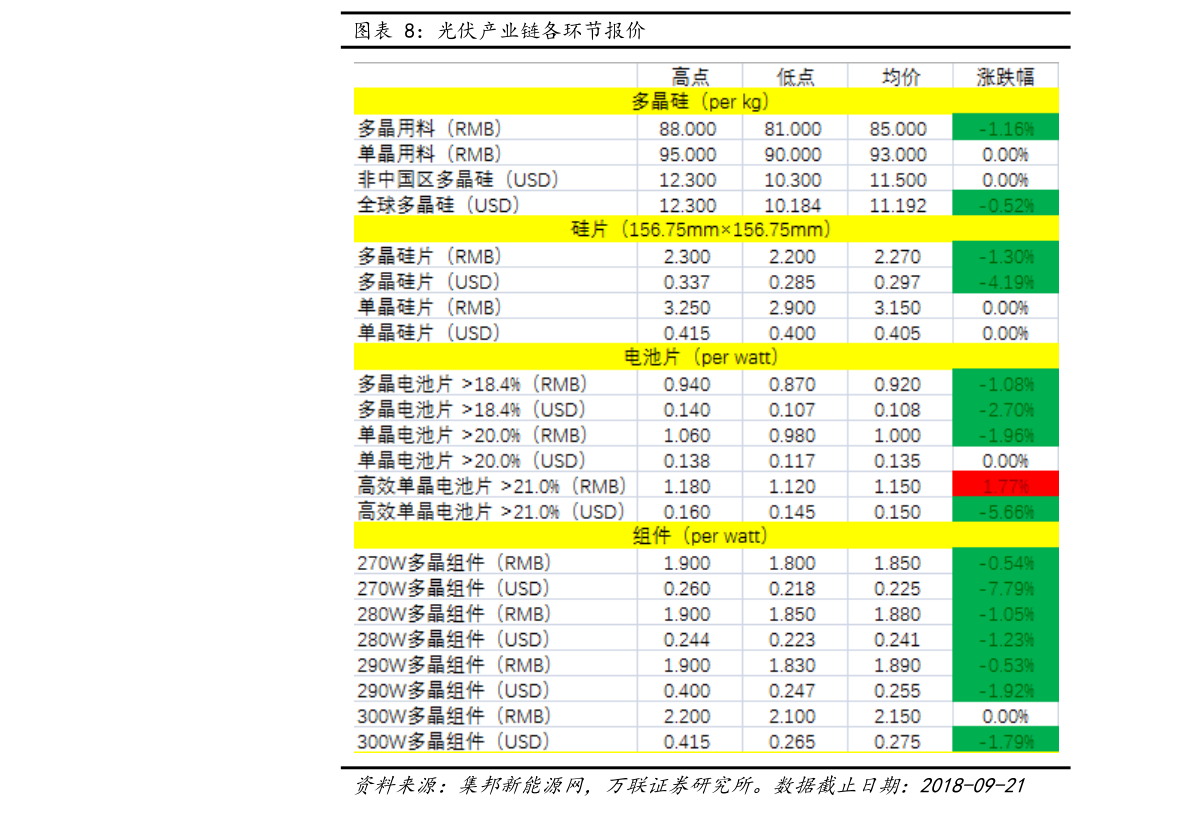Image resolution: width=1191 pixels, height=816 pixels.
Task: Click the high price "3.250"
Action: pyautogui.click(x=687, y=308)
